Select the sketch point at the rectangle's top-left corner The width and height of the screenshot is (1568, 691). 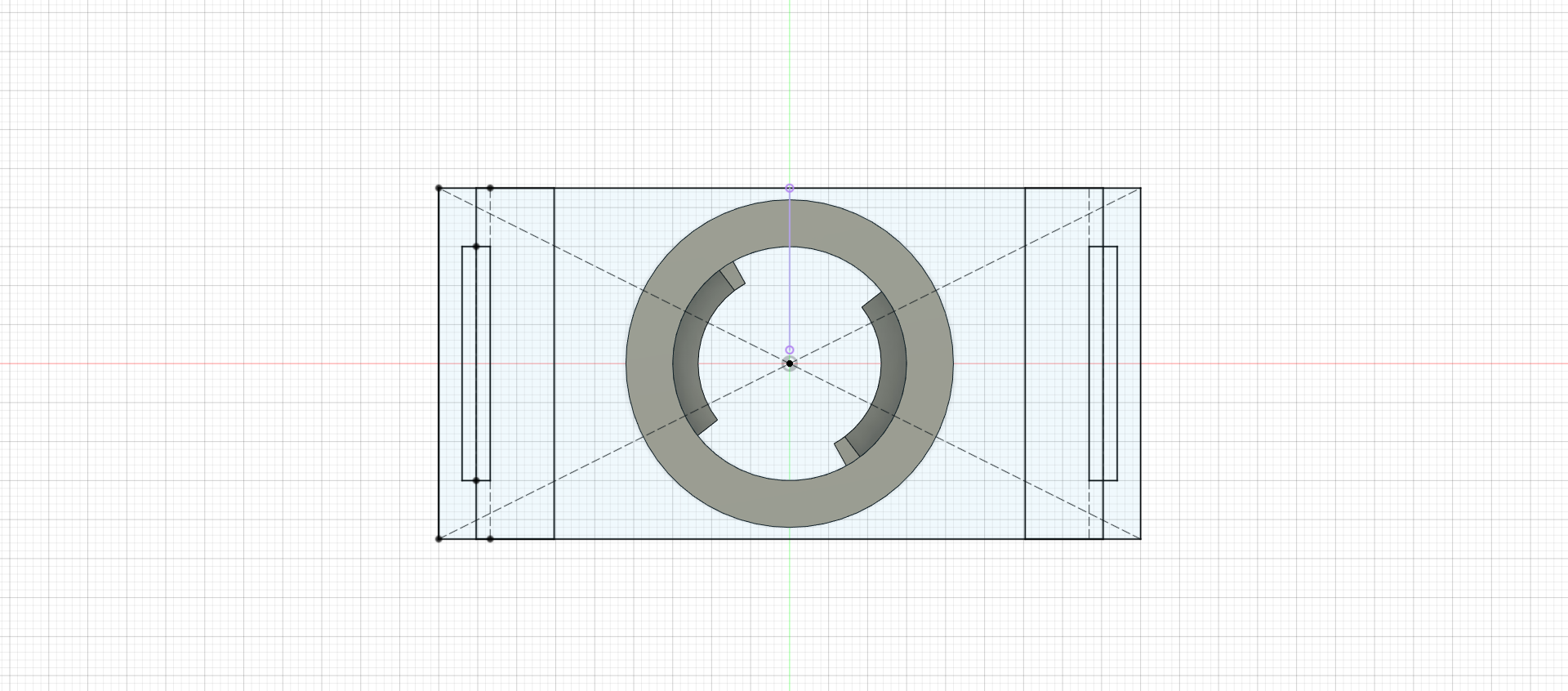pyautogui.click(x=439, y=189)
